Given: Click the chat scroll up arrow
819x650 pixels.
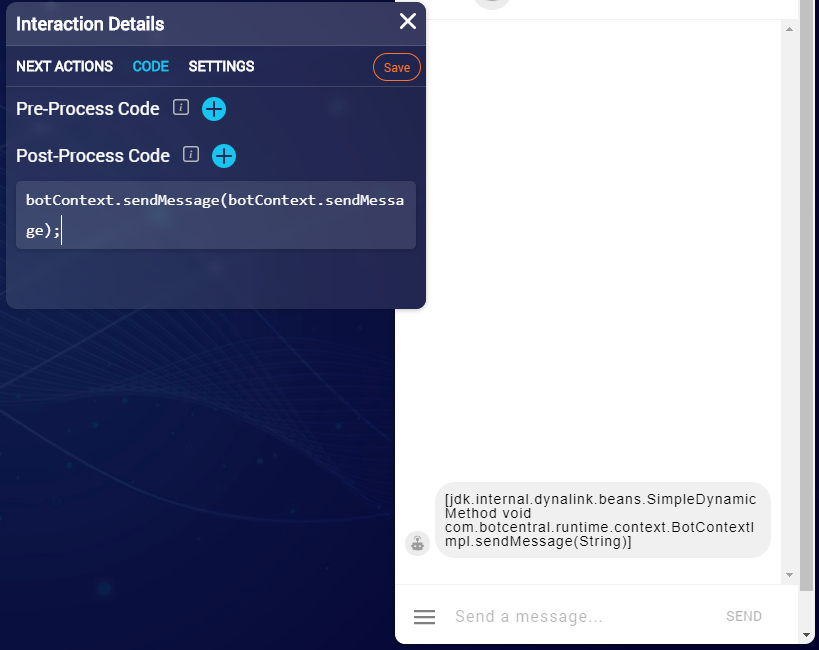Looking at the screenshot, I should (789, 29).
